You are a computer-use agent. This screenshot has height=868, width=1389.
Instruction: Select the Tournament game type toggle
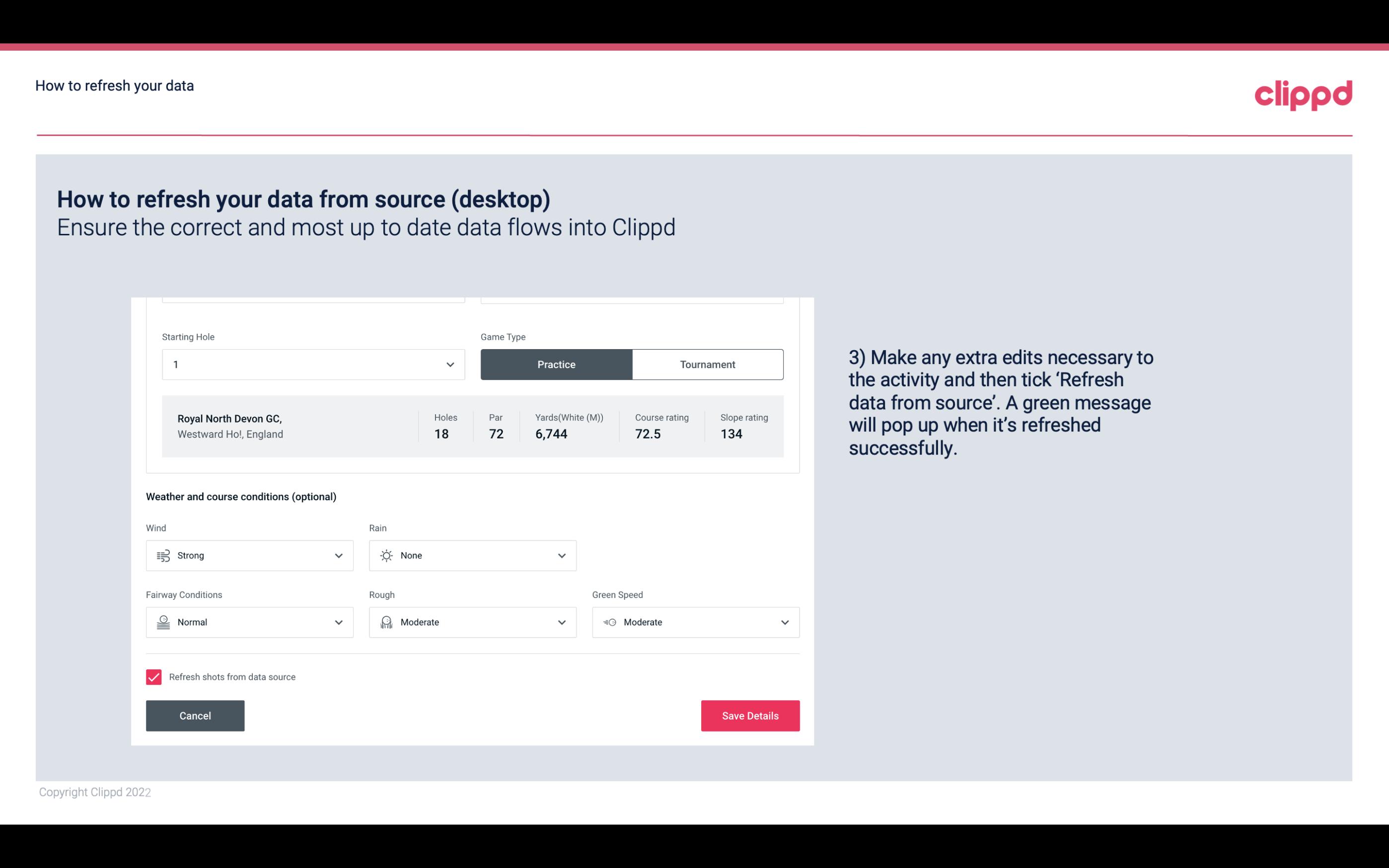click(x=707, y=364)
